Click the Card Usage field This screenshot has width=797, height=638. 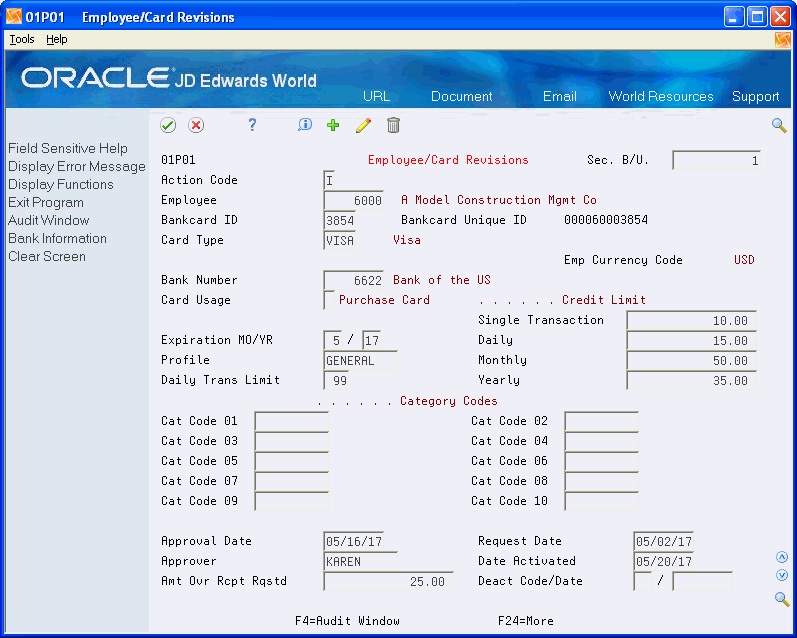329,300
